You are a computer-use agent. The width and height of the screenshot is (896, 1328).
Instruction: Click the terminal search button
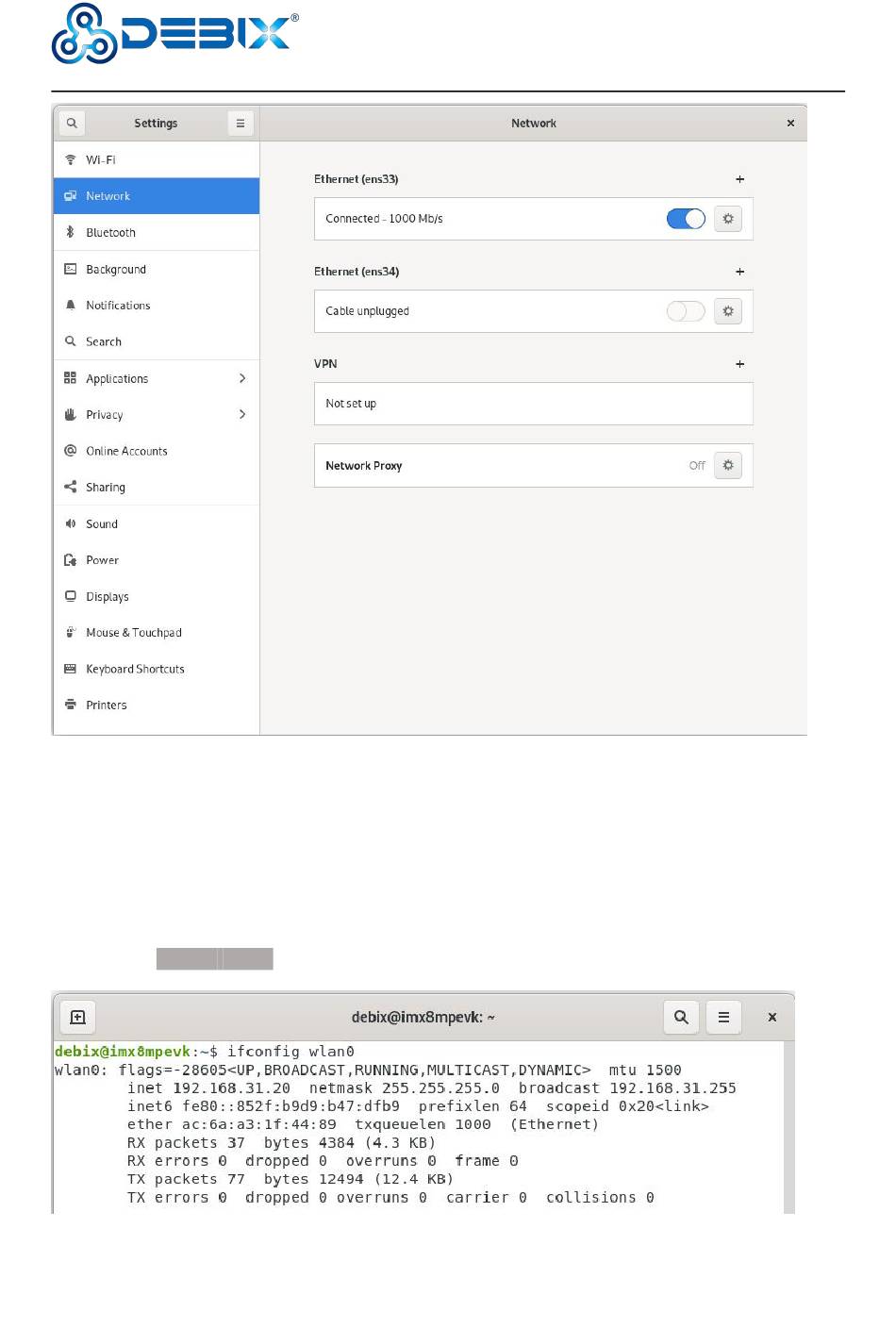[682, 1018]
